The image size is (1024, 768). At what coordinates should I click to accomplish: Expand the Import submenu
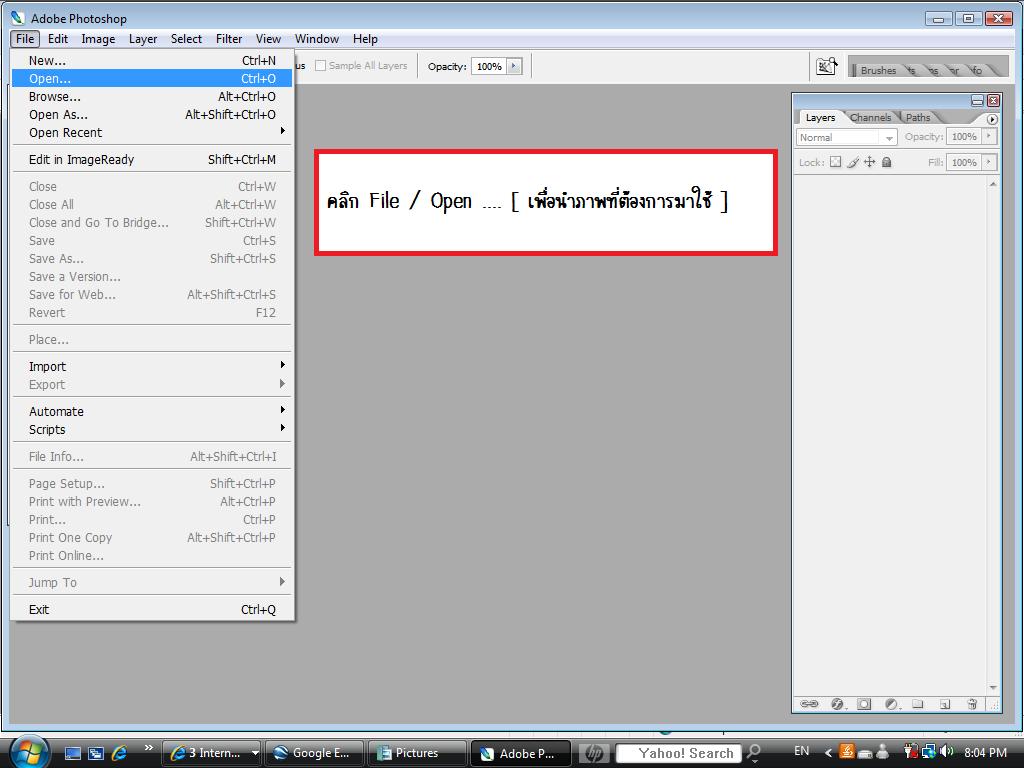(152, 366)
